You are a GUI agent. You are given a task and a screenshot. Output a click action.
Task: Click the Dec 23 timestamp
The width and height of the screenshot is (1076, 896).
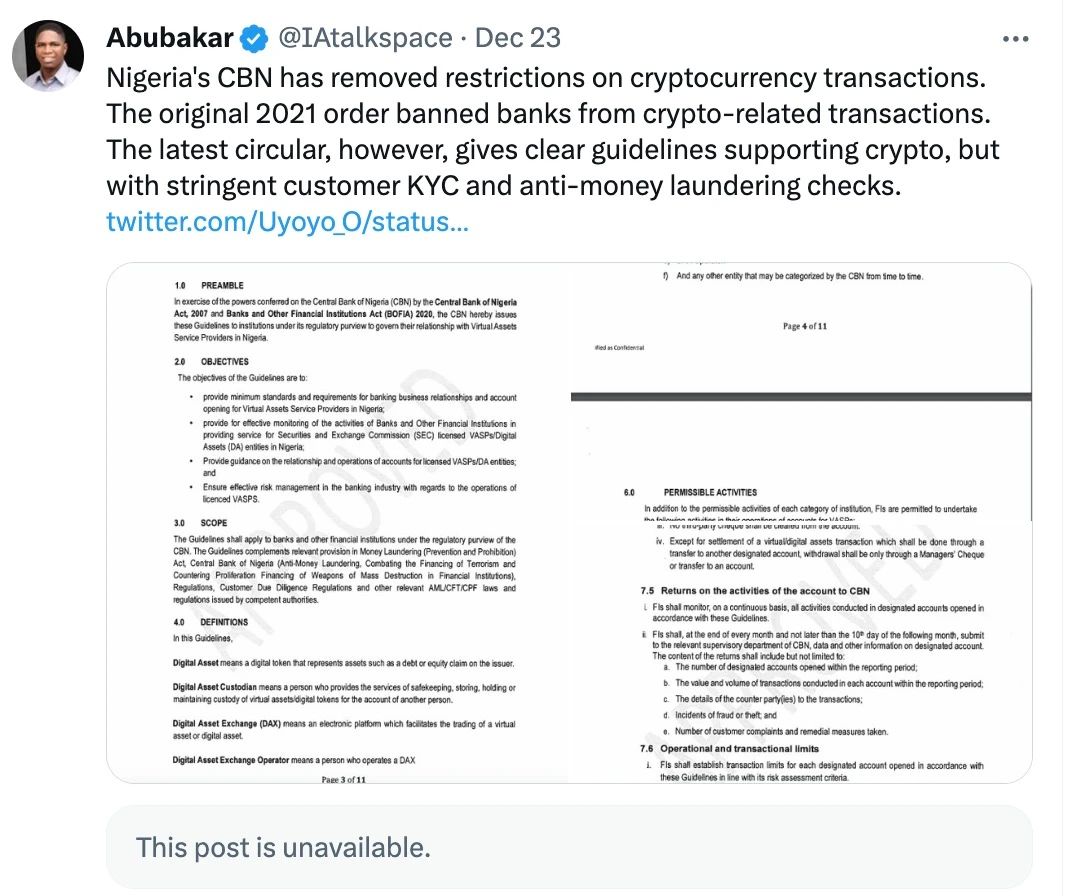[517, 38]
